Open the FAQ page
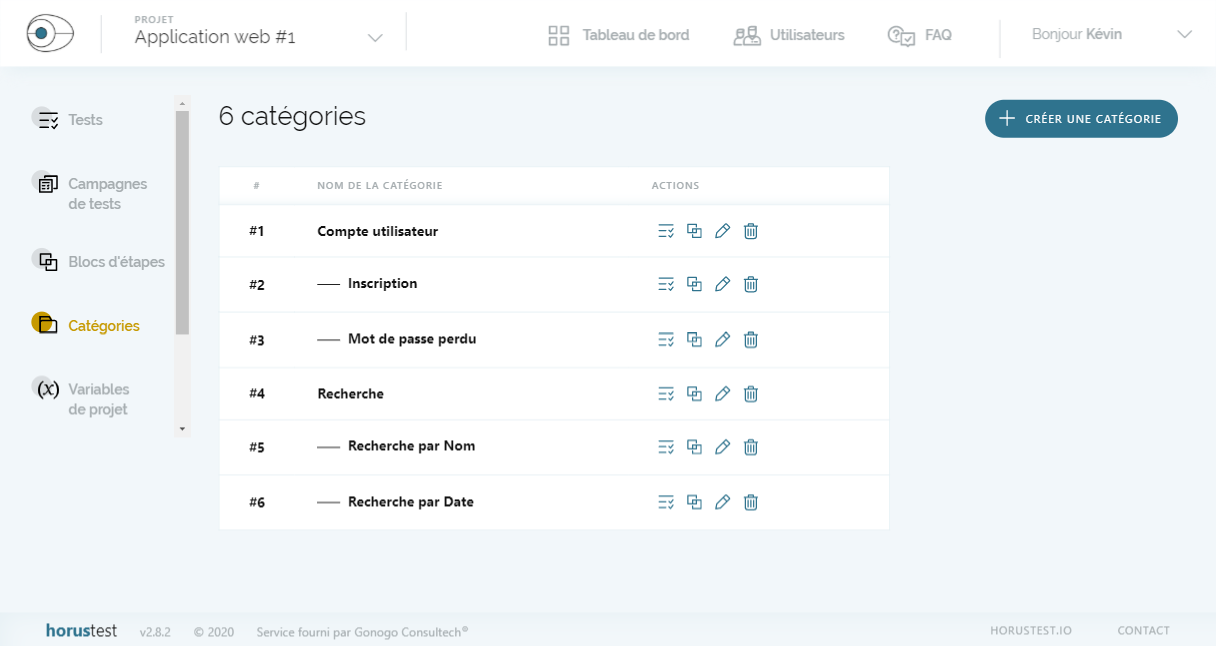Screen dimensions: 1216x646 919,36
